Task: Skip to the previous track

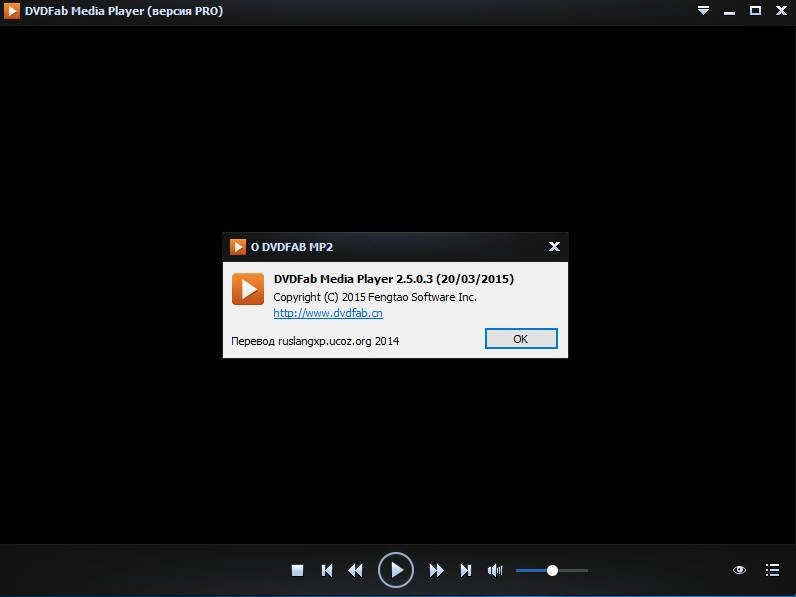Action: [327, 570]
